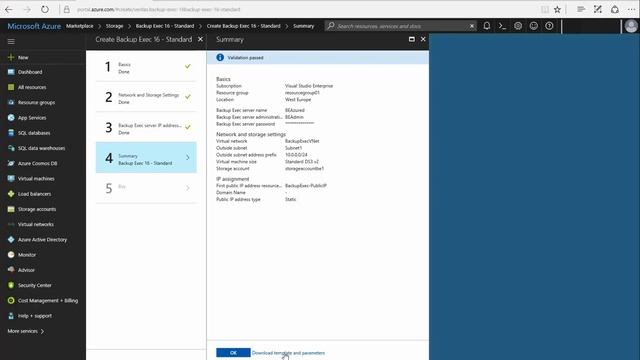Open browser hub lines icon
Viewport: 640px width, 360px height.
581,9
